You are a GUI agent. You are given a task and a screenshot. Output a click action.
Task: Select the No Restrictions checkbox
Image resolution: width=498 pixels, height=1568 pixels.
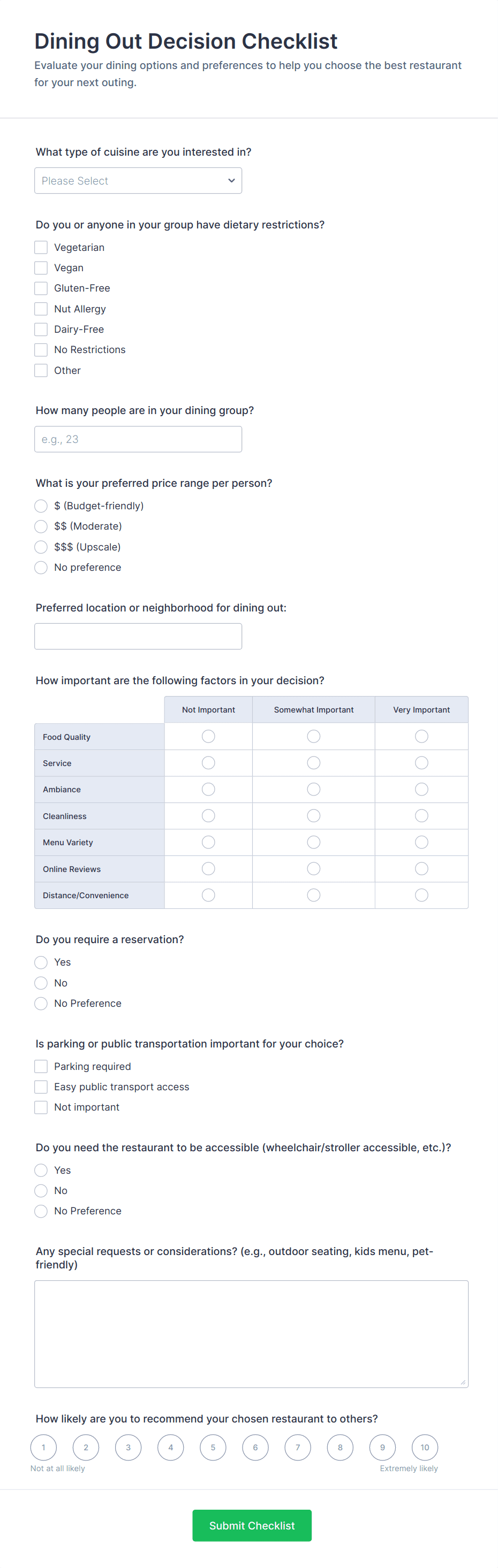41,349
